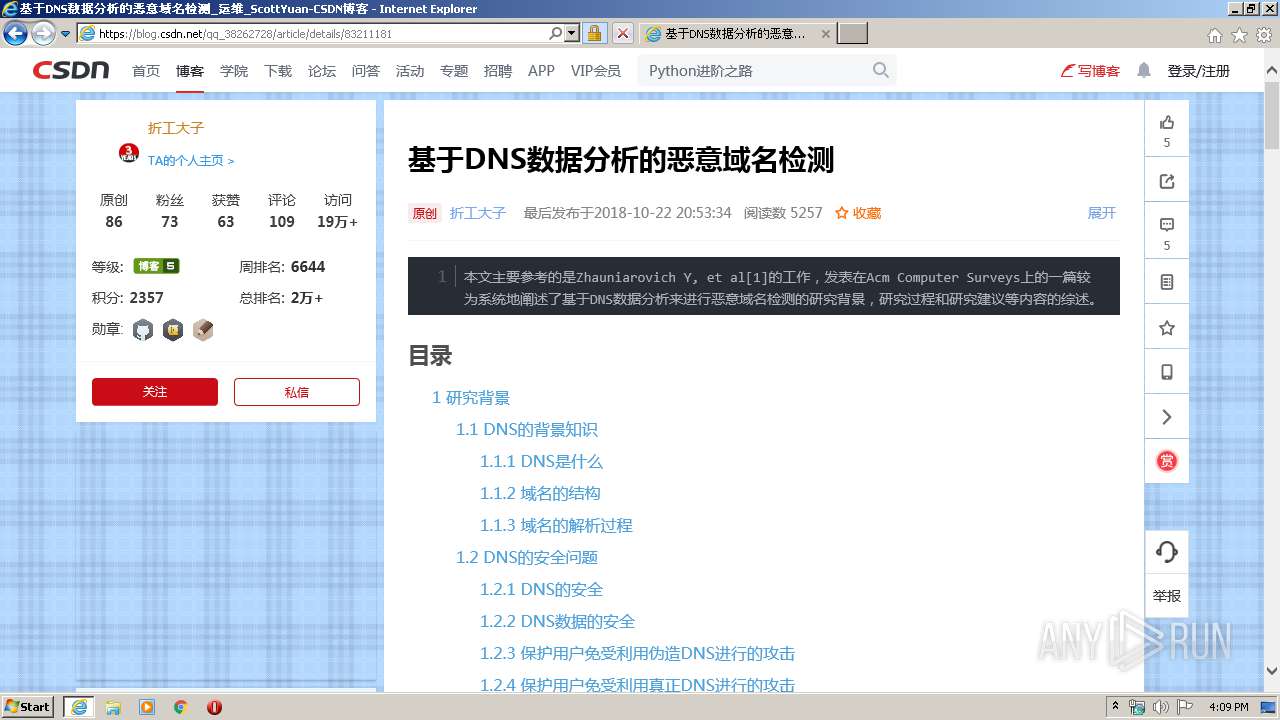Click the 举报 report button
The width and height of the screenshot is (1280, 720).
tap(1166, 596)
